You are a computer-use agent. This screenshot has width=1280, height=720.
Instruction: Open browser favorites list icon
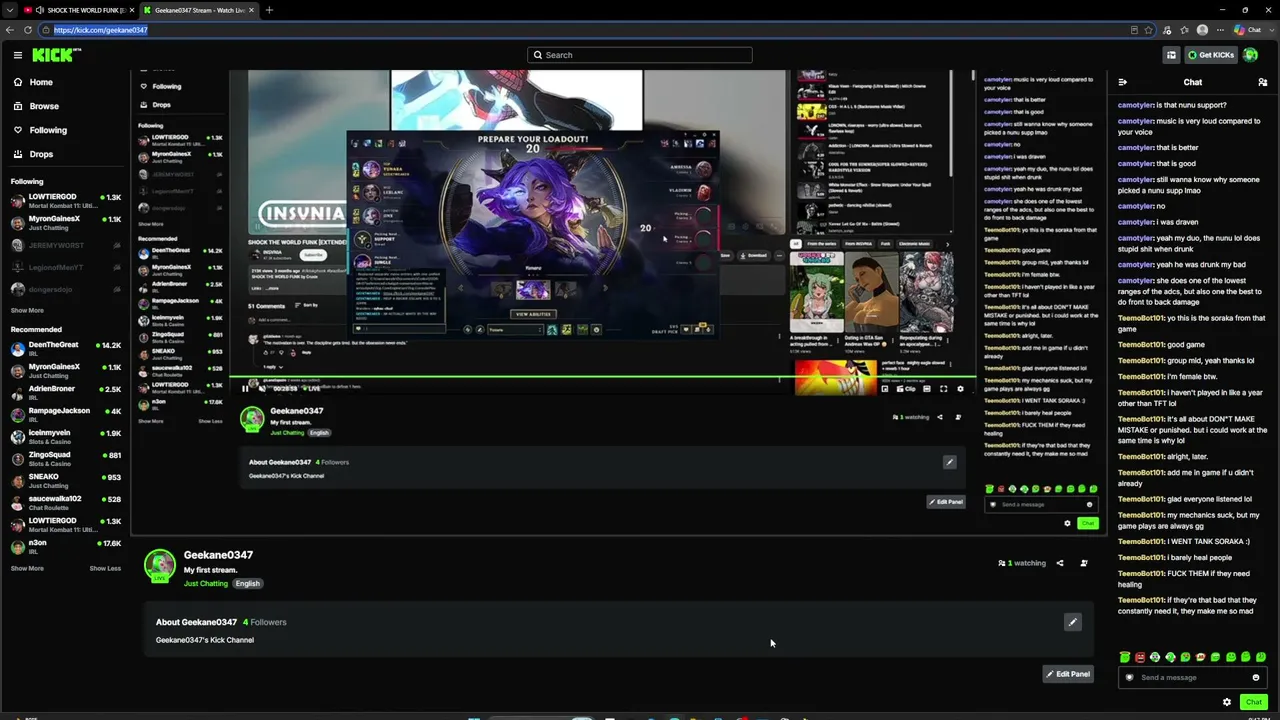[1184, 30]
